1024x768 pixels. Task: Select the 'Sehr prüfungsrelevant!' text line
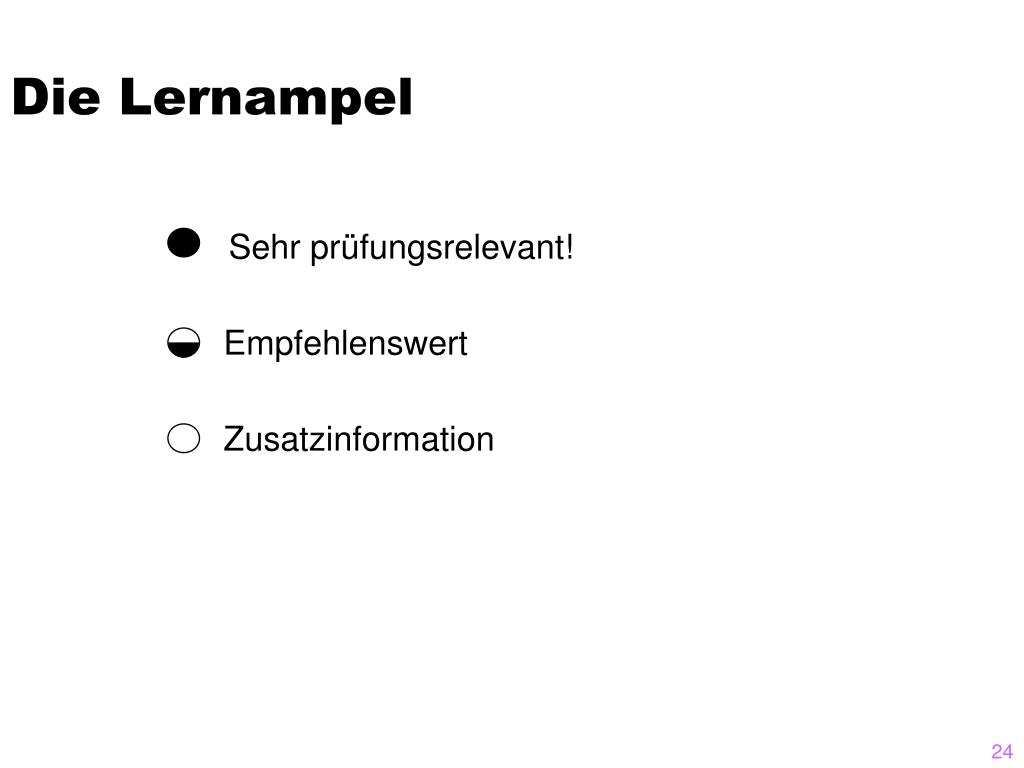[401, 248]
